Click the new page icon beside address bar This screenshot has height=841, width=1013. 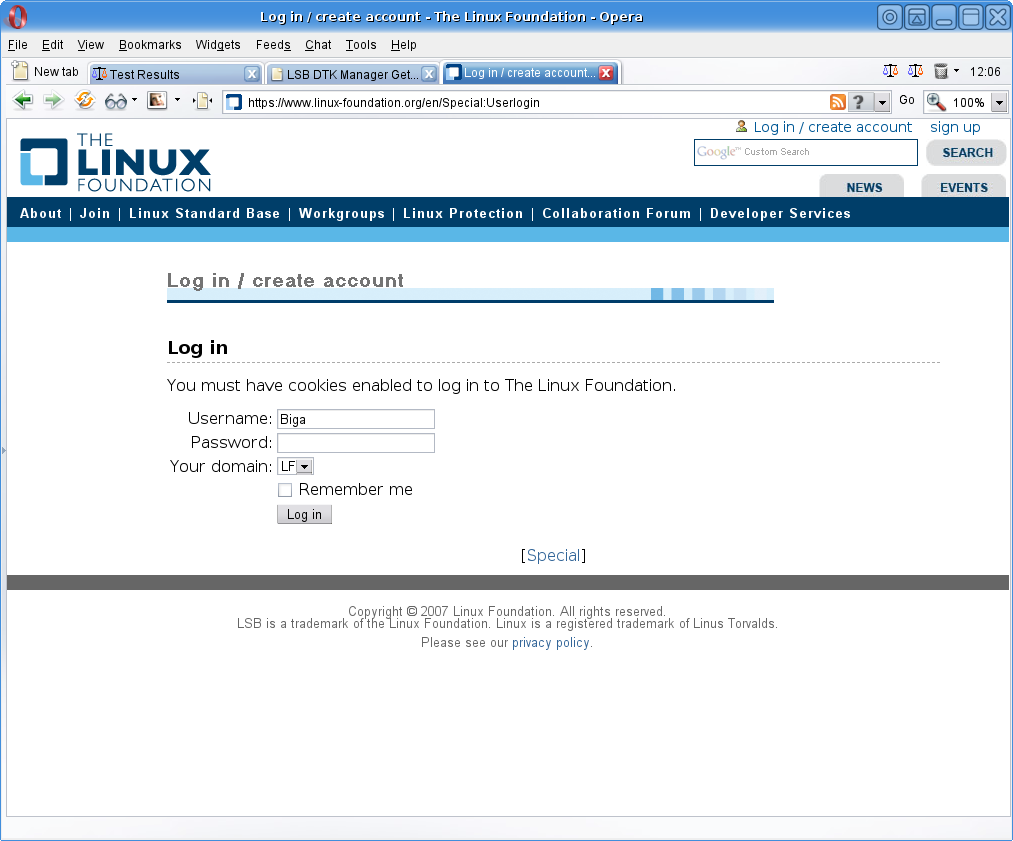(201, 101)
